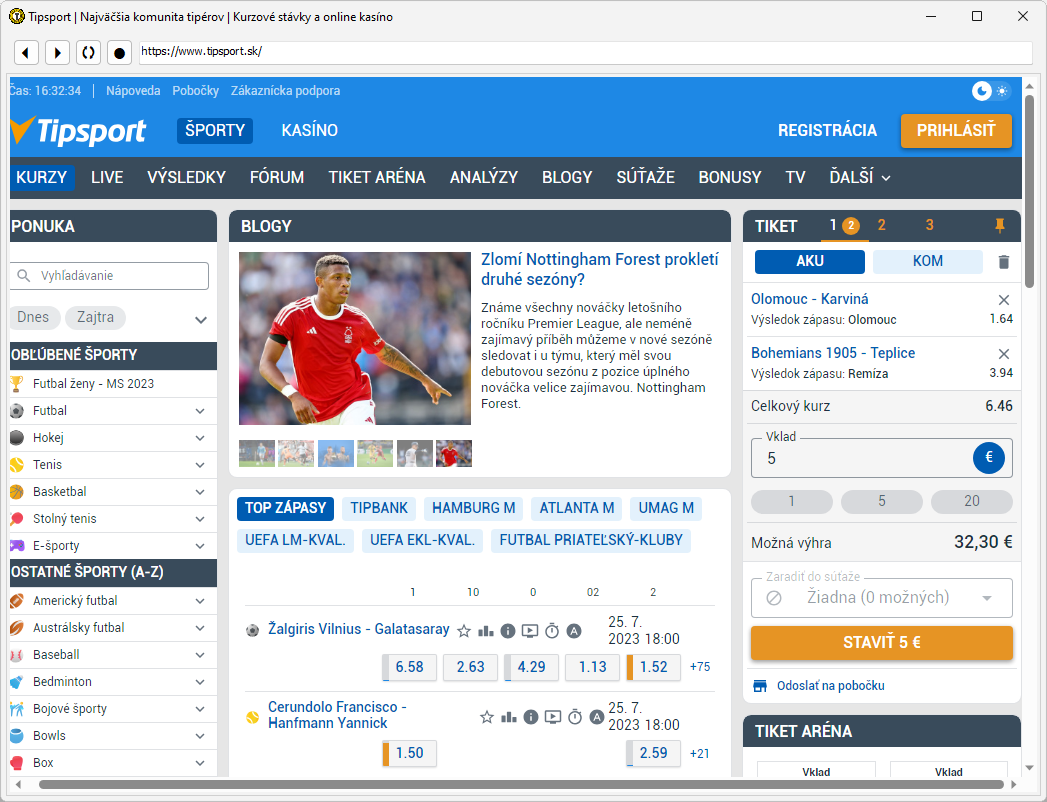Screen dimensions: 1047x802
Task: Pin the Tiket panel with the pushpin icon
Action: [x=1000, y=226]
